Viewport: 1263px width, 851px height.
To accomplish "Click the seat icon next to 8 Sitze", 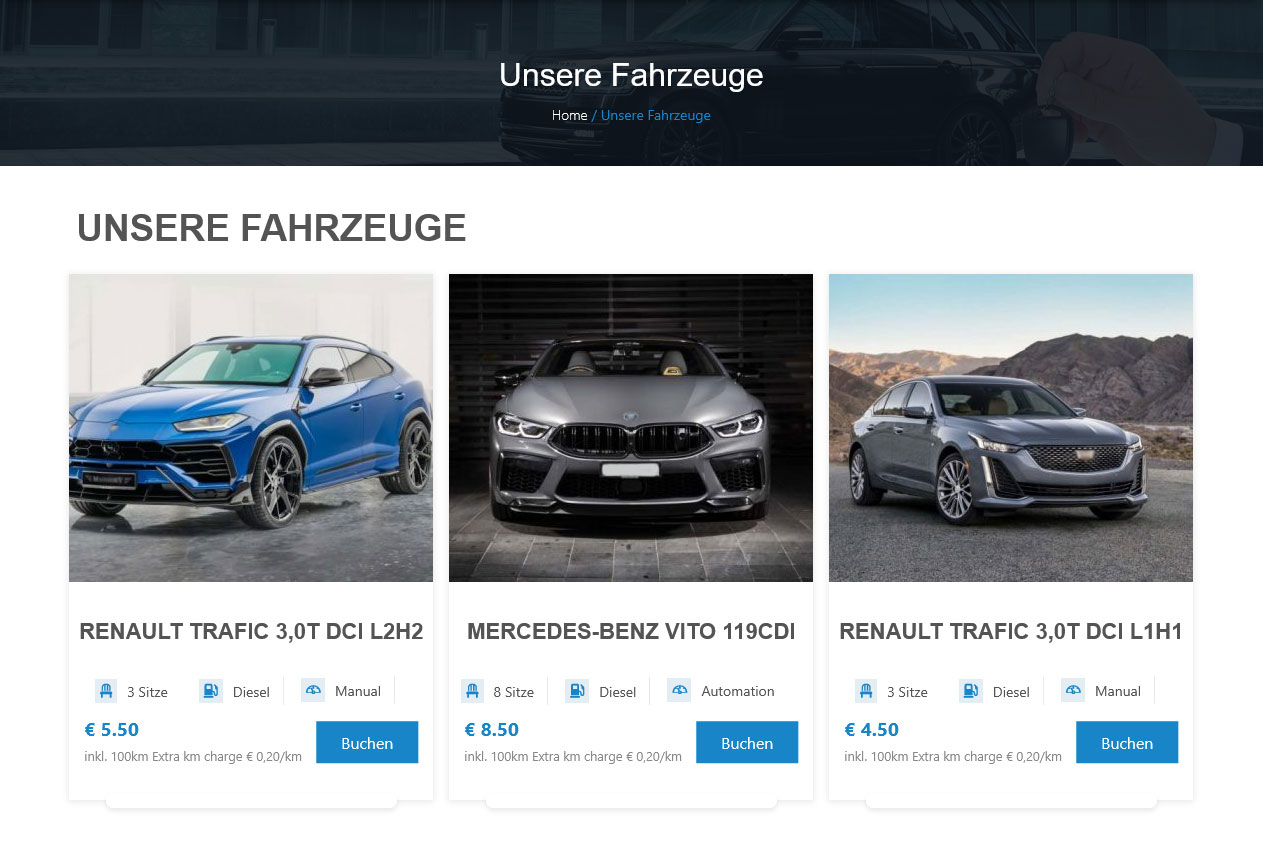I will click(472, 691).
